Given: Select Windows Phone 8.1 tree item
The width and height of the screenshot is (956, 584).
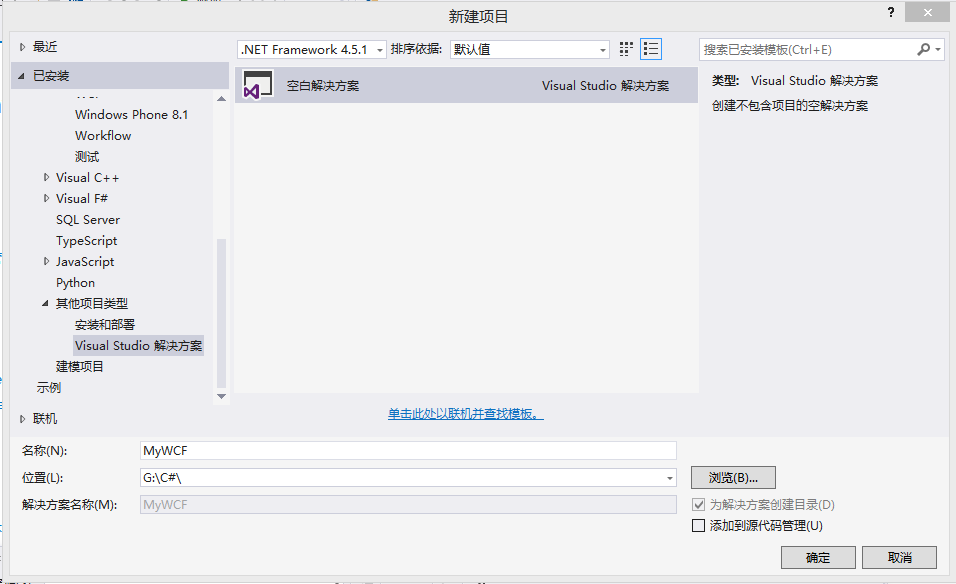Looking at the screenshot, I should [132, 115].
